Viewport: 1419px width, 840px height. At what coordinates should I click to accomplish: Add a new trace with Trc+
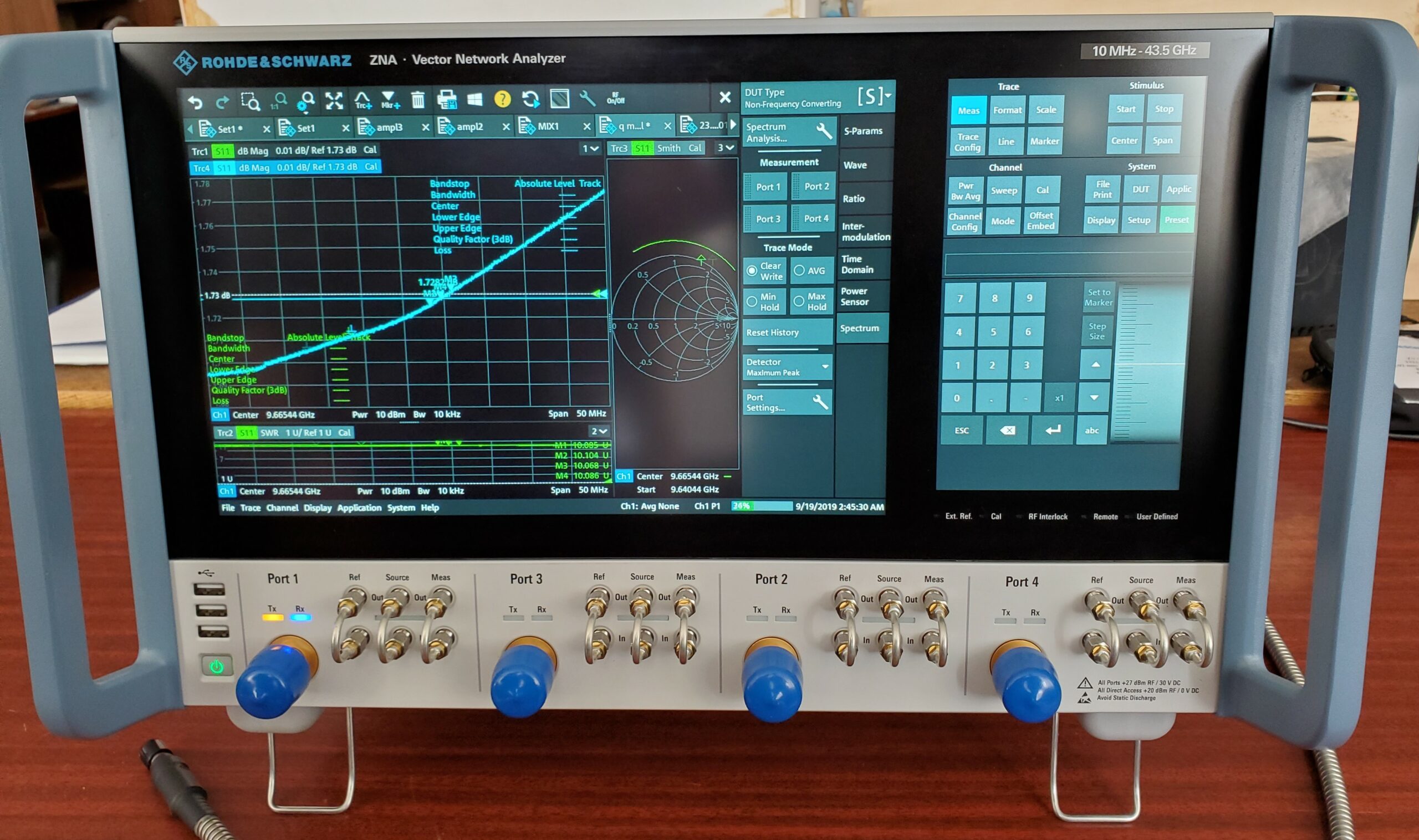(x=363, y=101)
